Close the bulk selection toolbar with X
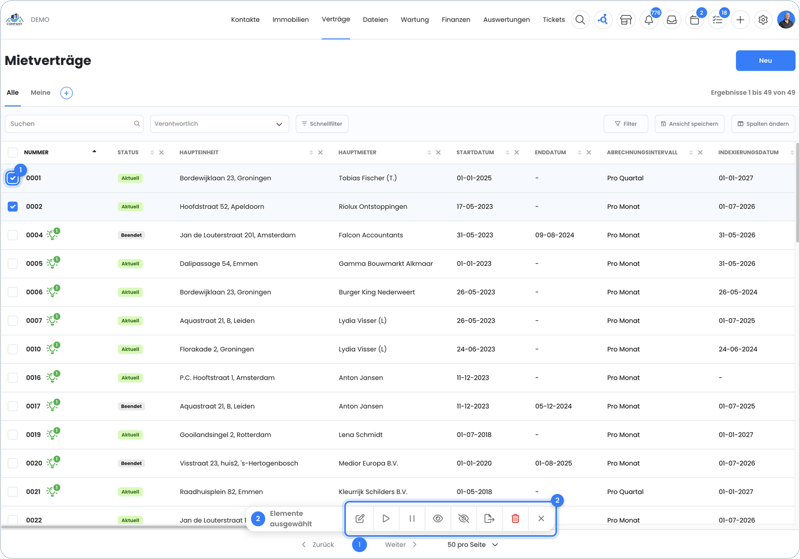 (x=541, y=519)
